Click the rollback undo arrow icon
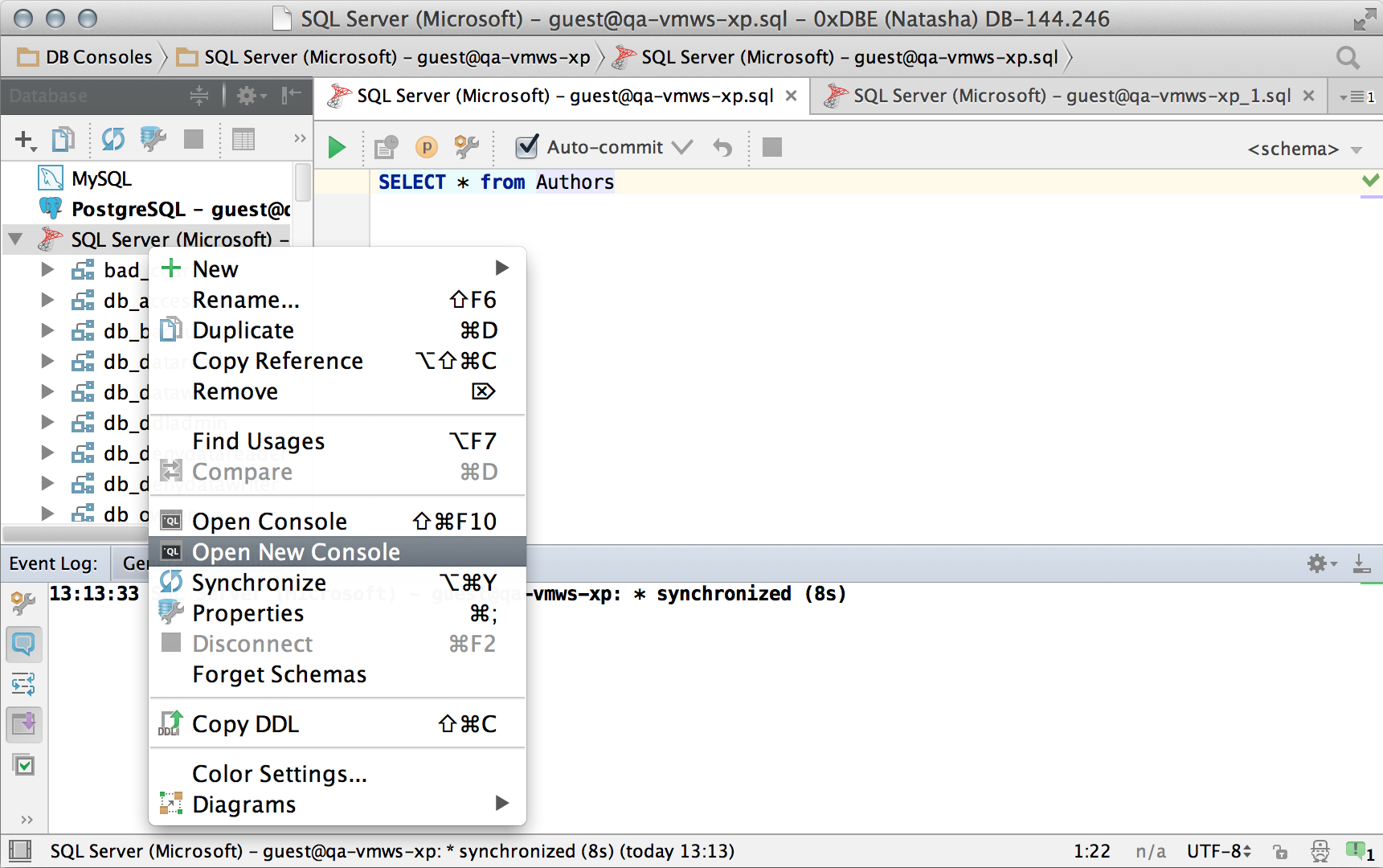The image size is (1383, 868). (722, 147)
